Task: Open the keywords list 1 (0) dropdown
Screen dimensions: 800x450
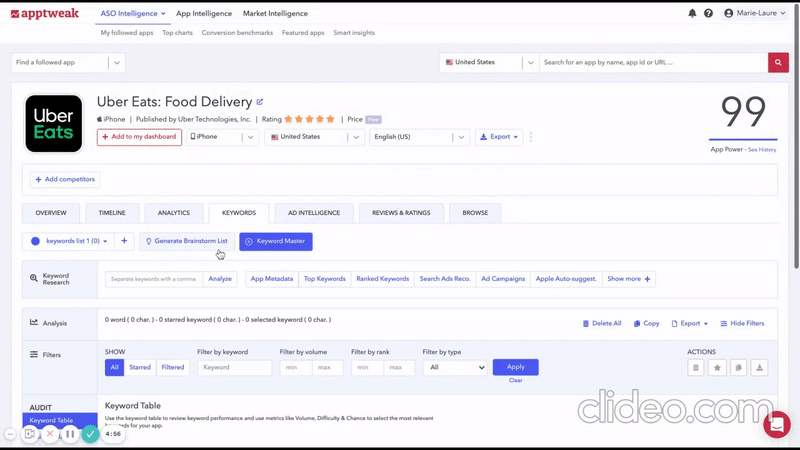Action: [x=70, y=241]
